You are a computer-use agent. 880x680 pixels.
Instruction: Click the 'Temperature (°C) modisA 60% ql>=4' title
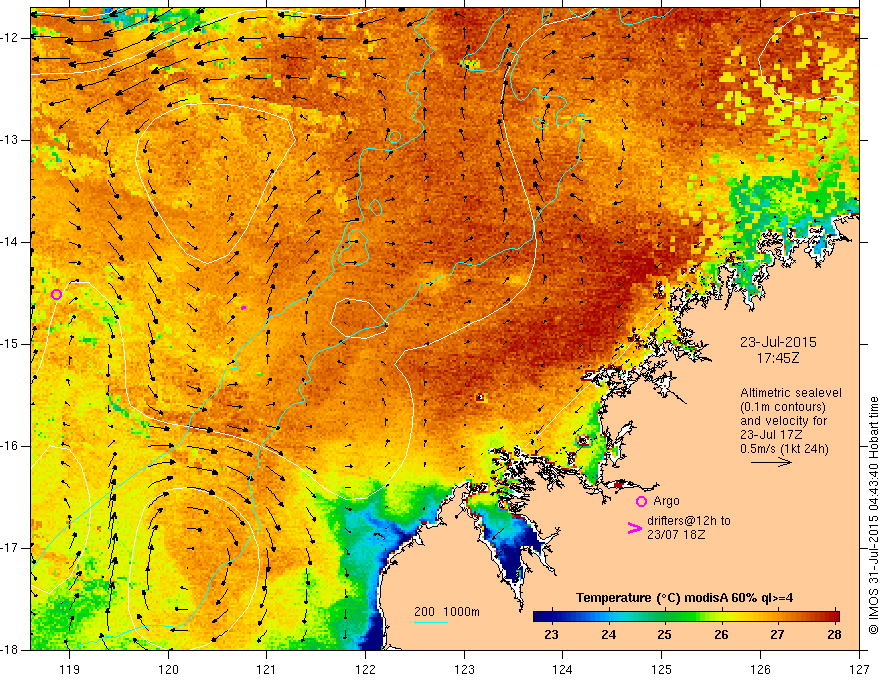685,598
